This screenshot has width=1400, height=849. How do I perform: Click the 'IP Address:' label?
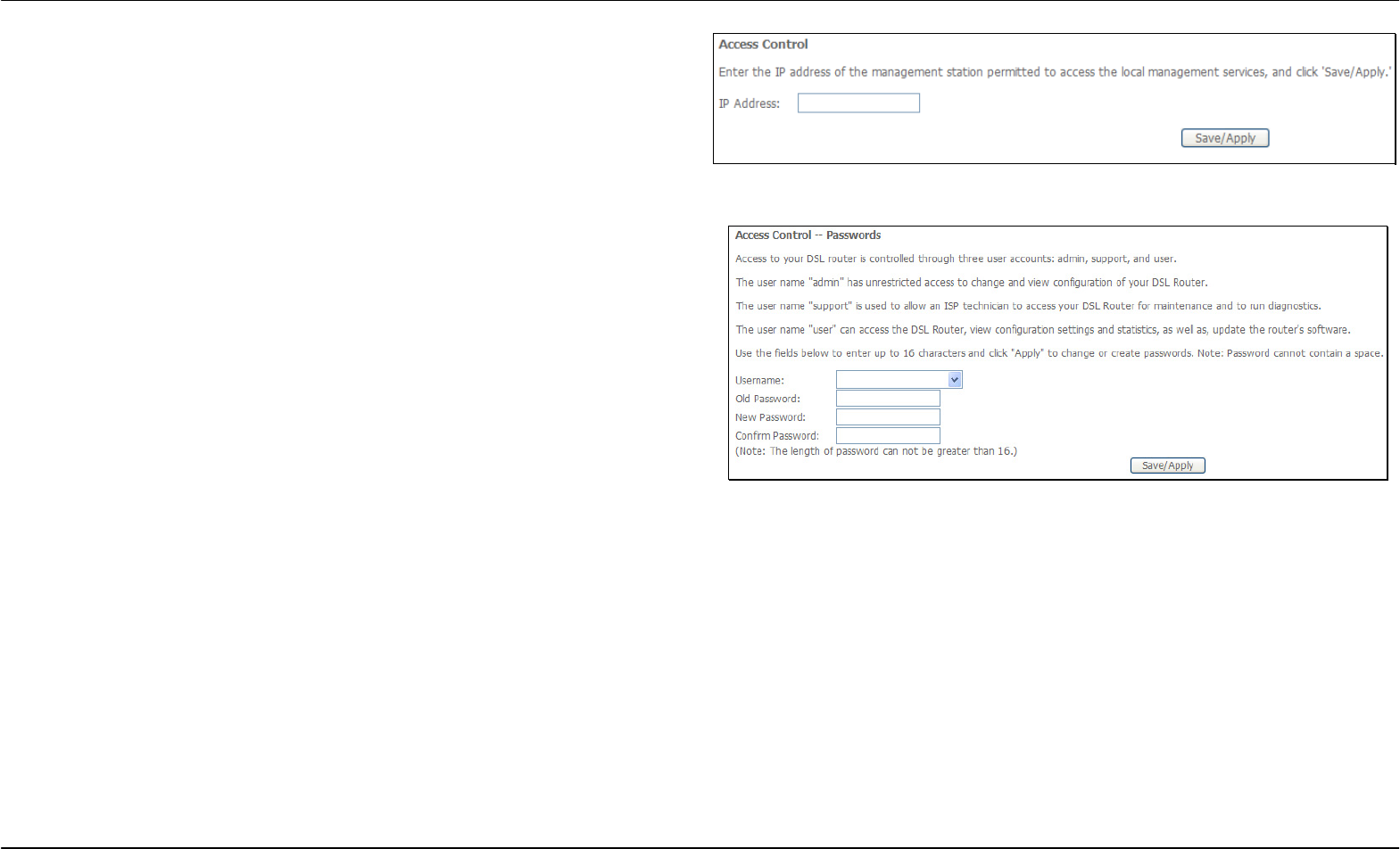(750, 104)
